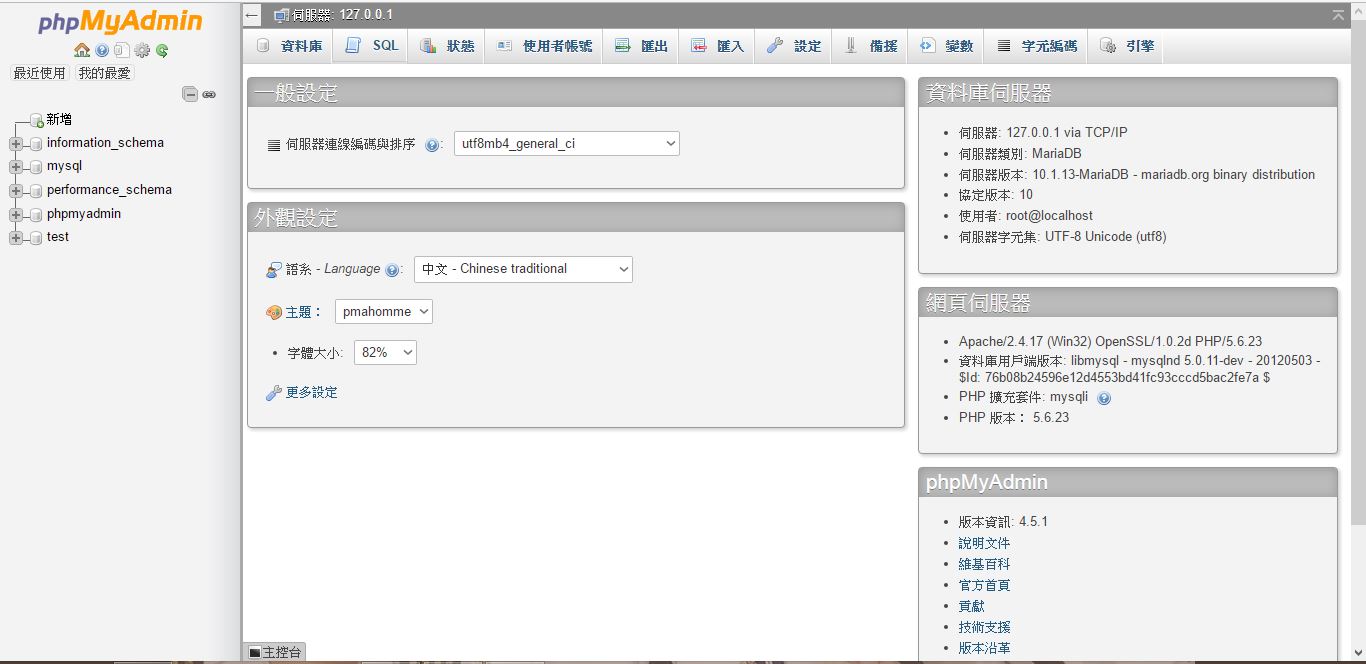Open the 匯入 tab
Screen dimensions: 1366x664
717,46
